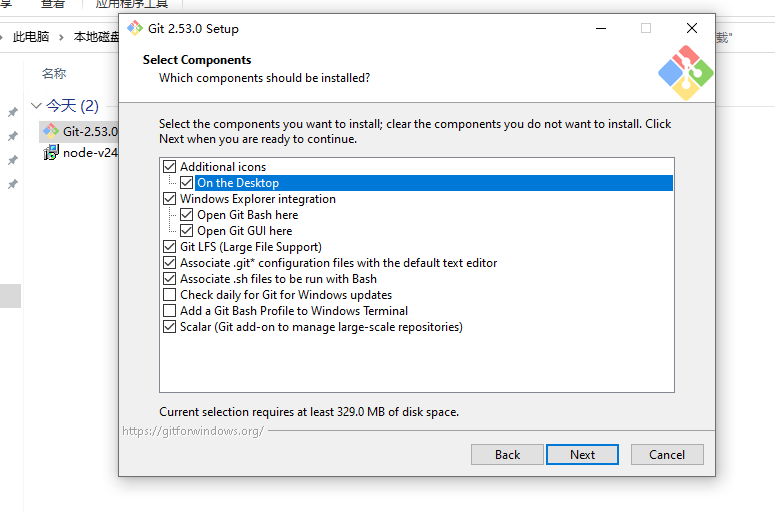Screen dimensions: 775x513
Task: Open the 查看 ribbon tab
Action: 53,4
